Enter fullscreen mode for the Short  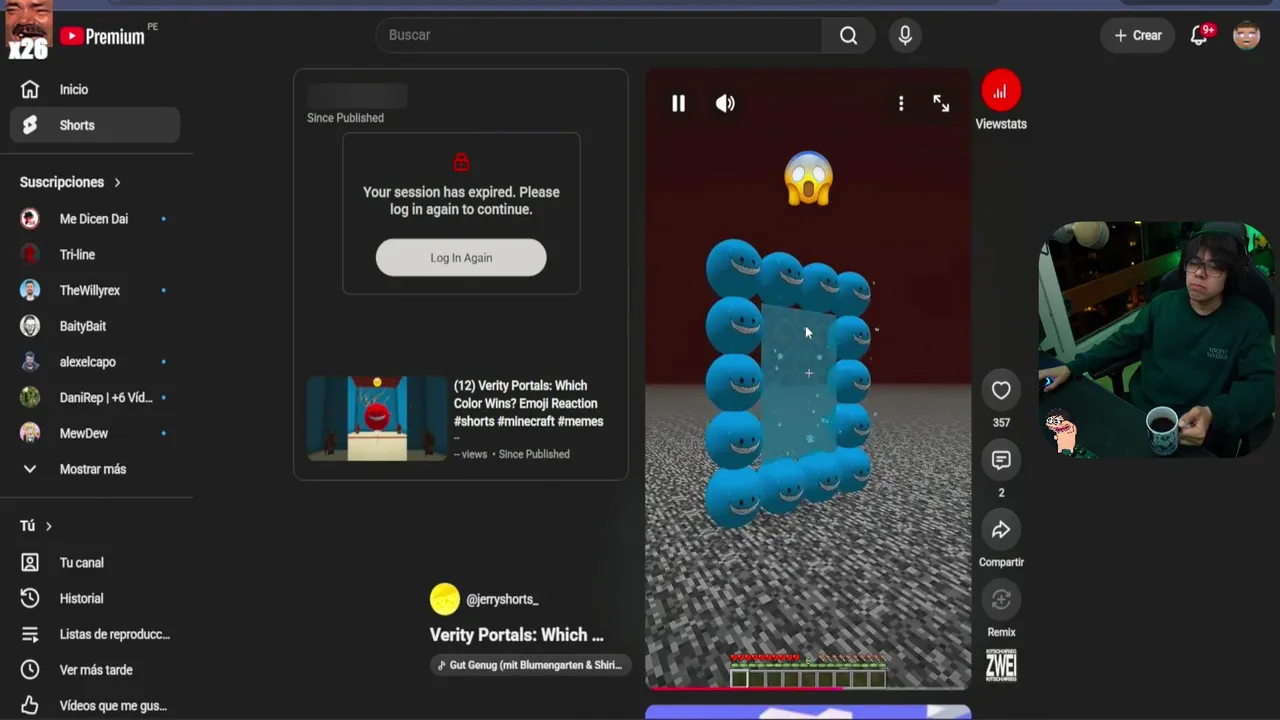941,103
